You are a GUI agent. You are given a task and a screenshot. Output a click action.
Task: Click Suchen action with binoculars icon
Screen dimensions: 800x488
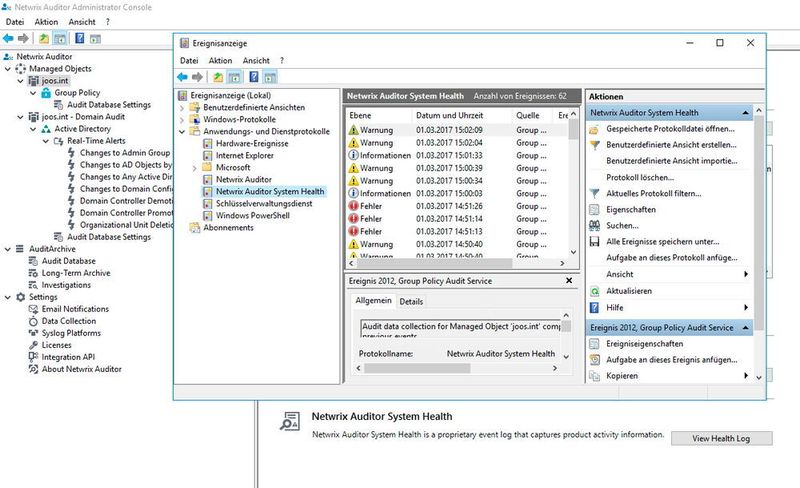point(622,226)
